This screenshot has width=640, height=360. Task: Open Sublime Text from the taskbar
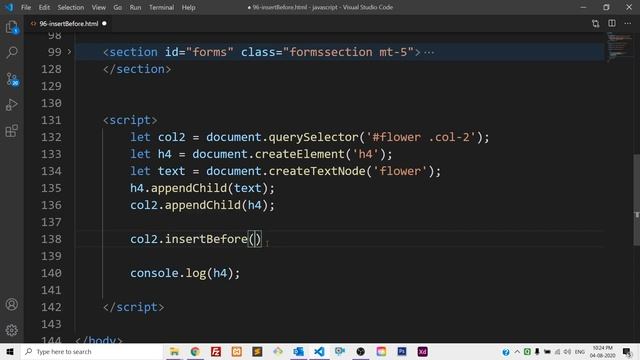click(257, 351)
